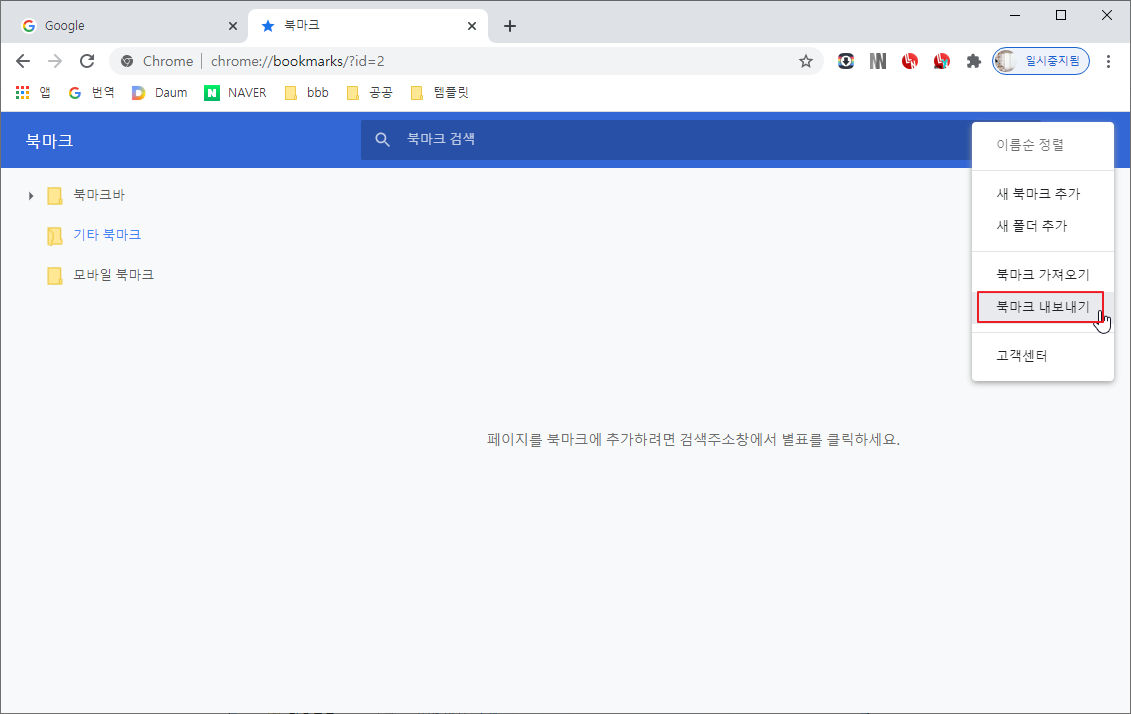Bookmark this page with the star icon
1131x714 pixels.
tap(806, 61)
